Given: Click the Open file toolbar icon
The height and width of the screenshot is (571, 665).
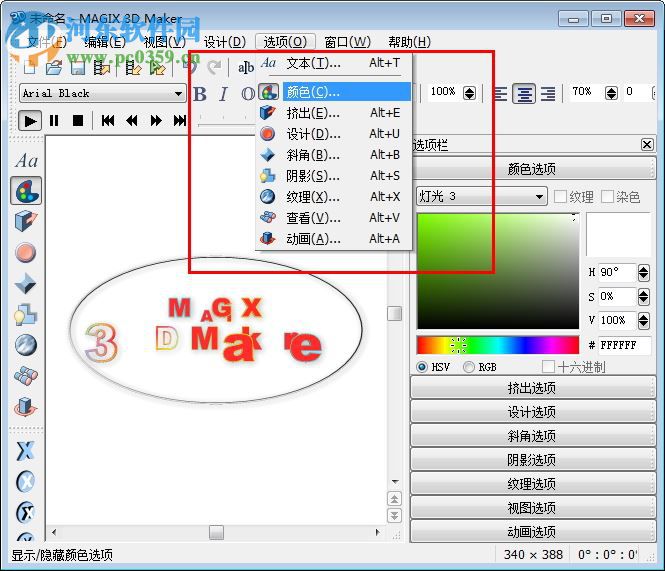Looking at the screenshot, I should click(54, 67).
